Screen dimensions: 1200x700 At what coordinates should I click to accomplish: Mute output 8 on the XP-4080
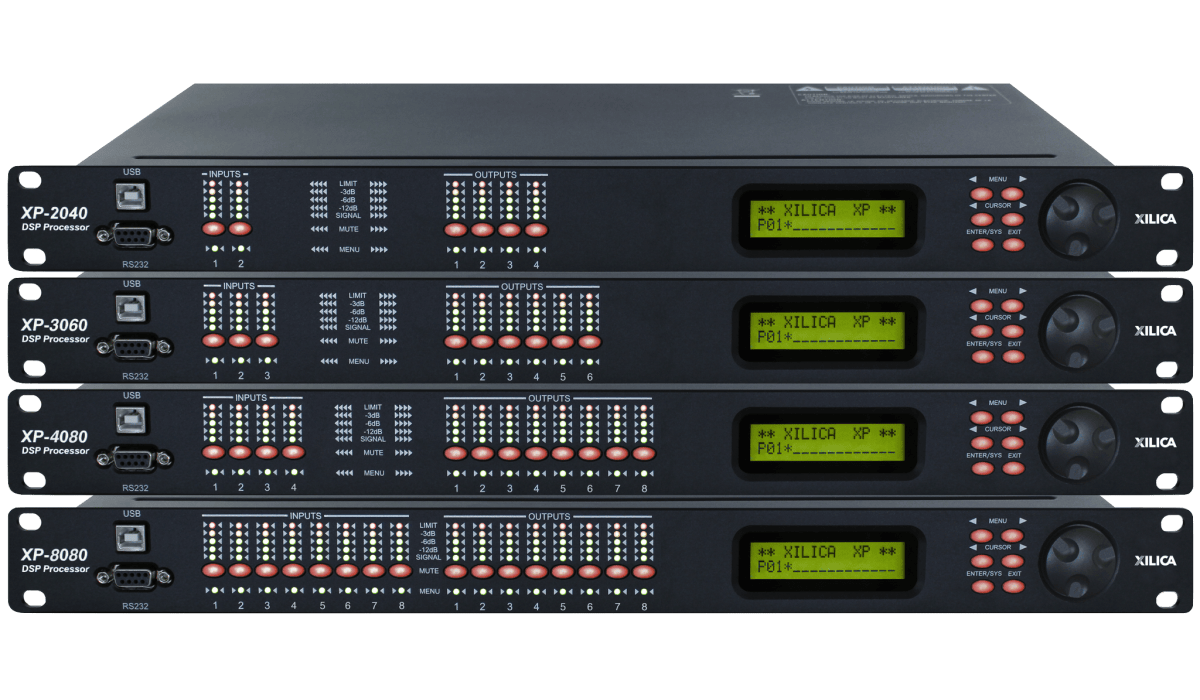644,453
